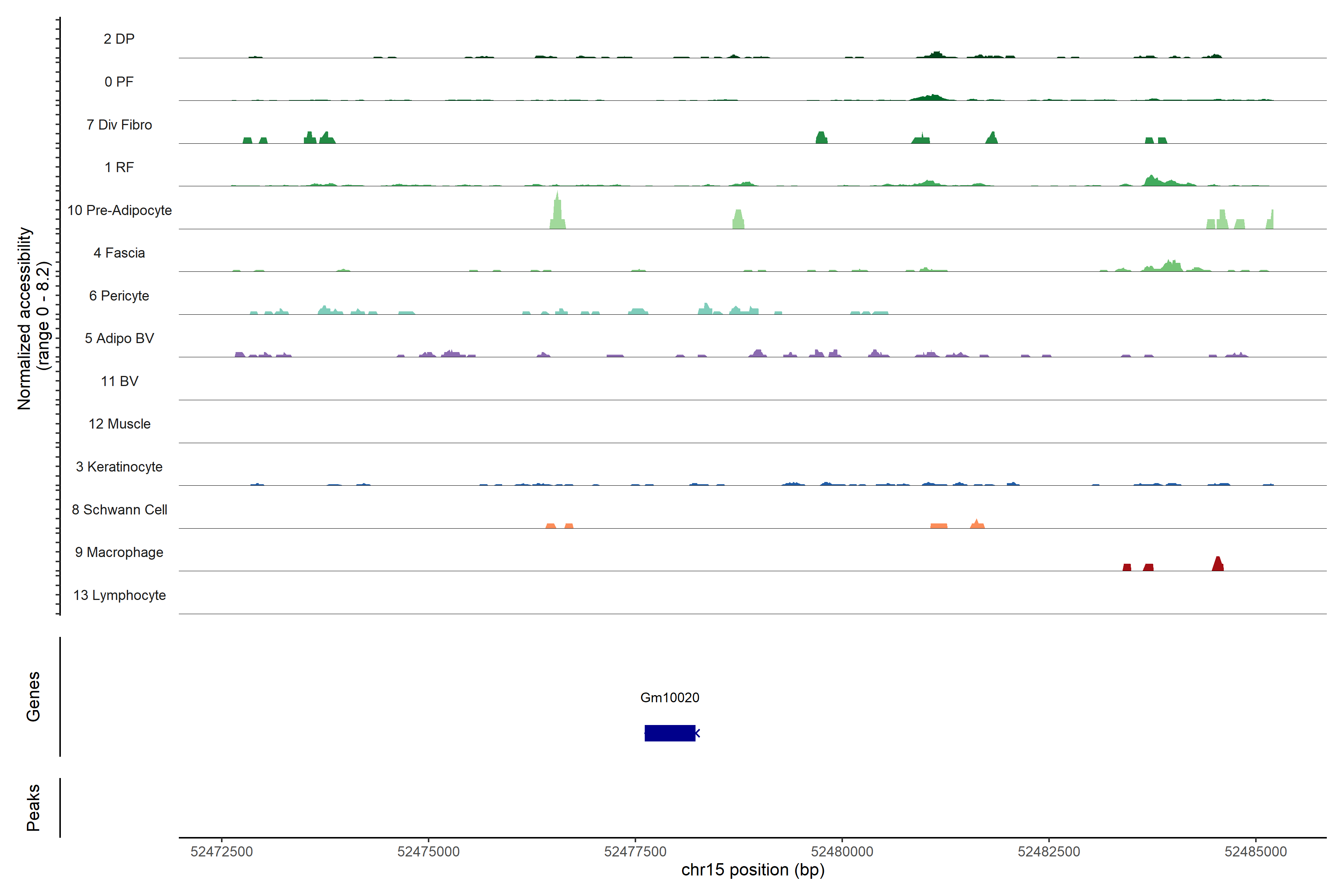
Task: Click the 8 Schwann Cell label
Action: click(119, 510)
